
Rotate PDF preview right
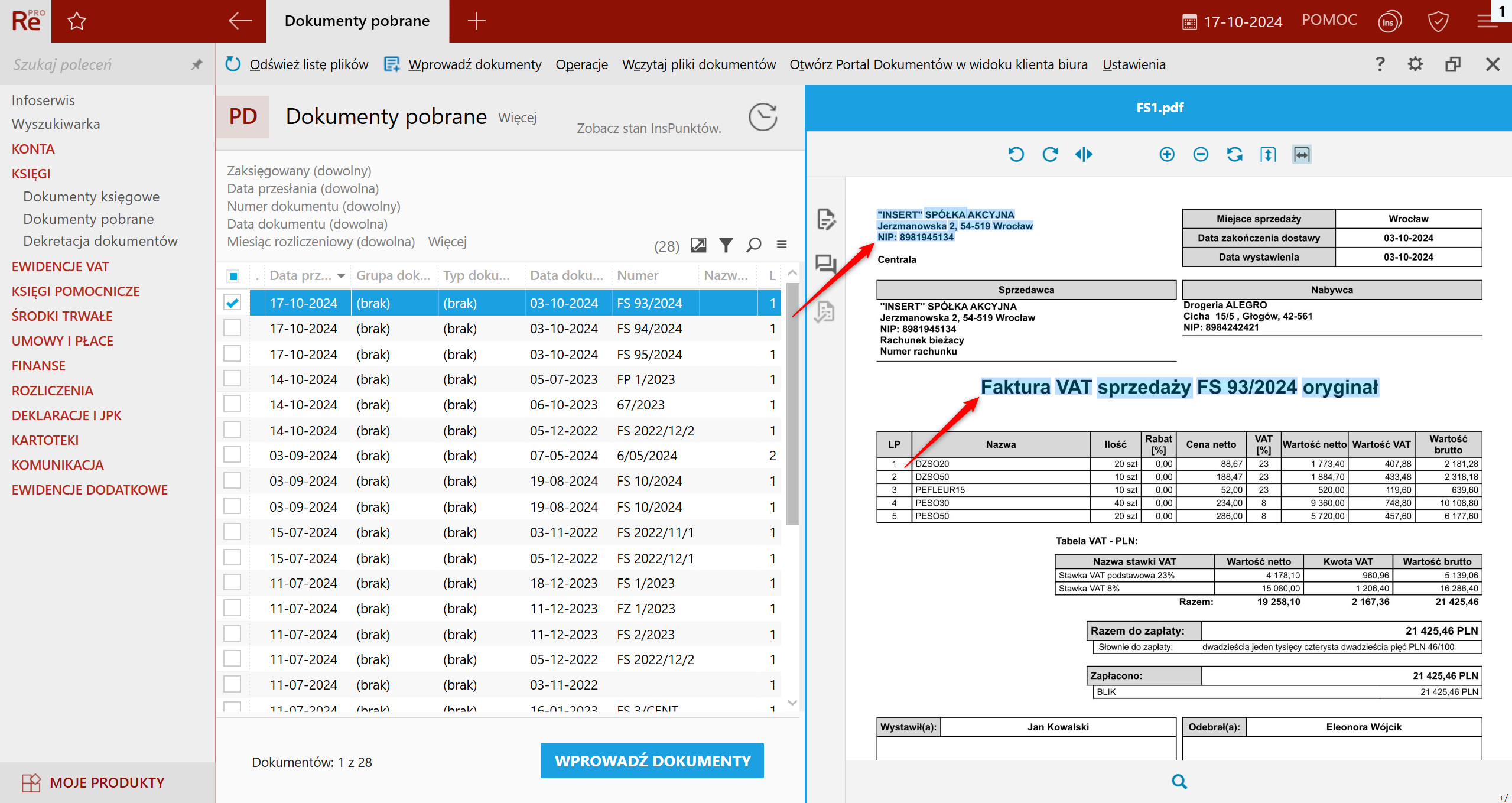click(1050, 155)
